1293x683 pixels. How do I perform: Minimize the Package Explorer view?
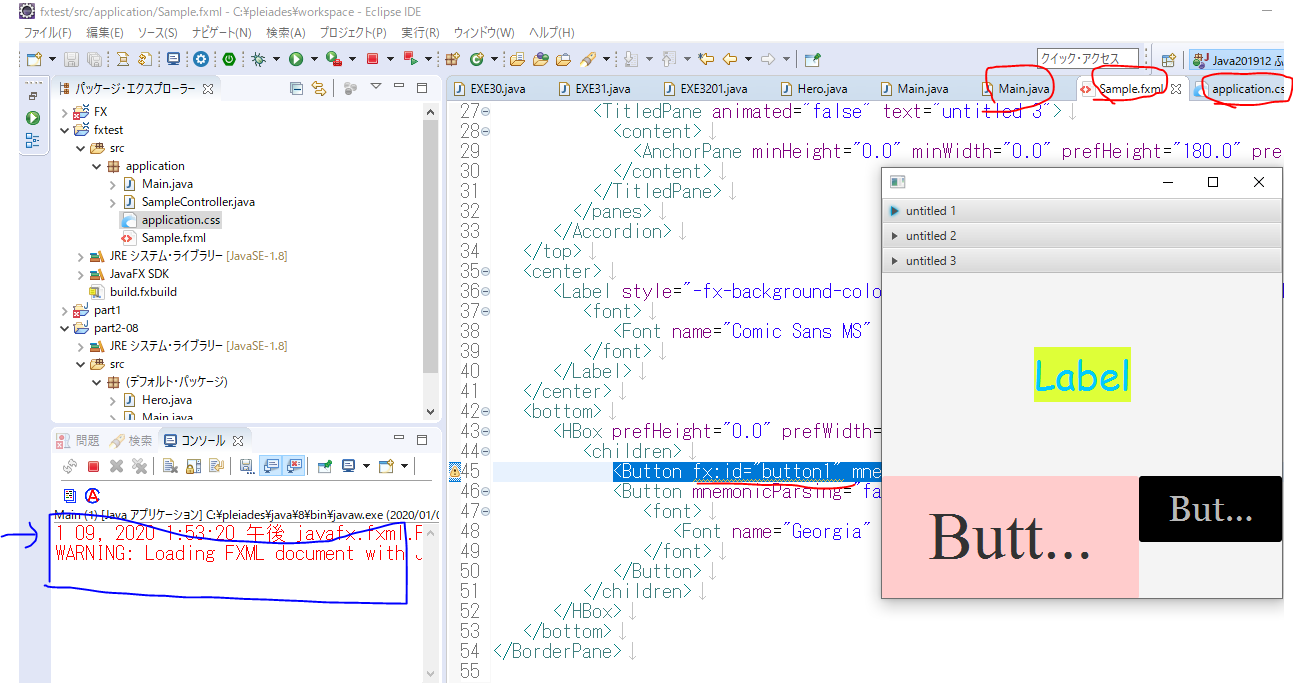pos(400,87)
